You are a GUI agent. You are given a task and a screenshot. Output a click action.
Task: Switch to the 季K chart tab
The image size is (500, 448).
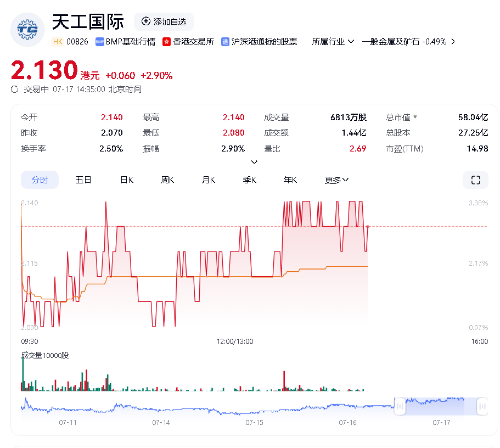pyautogui.click(x=249, y=180)
